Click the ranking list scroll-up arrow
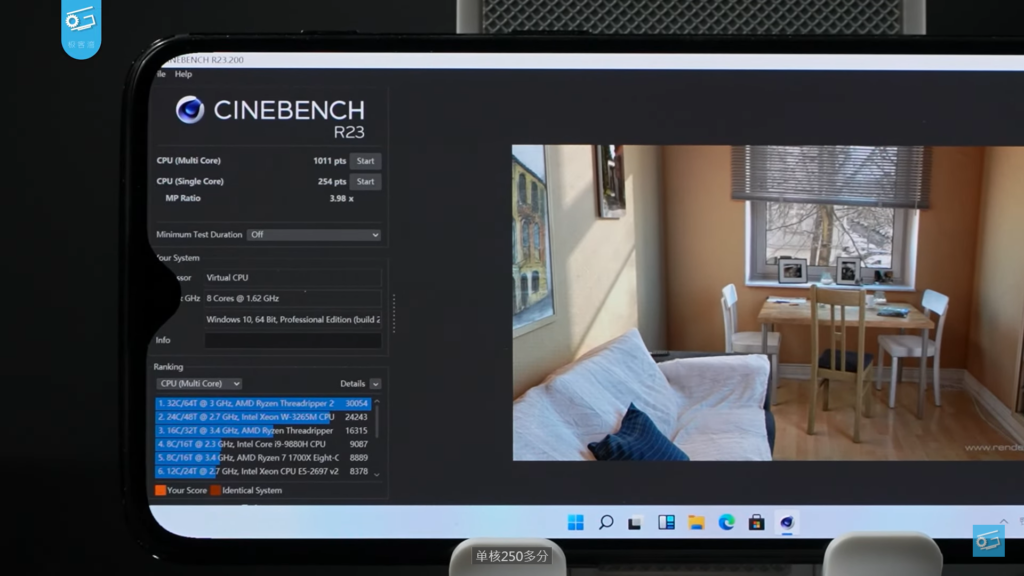 coord(377,401)
